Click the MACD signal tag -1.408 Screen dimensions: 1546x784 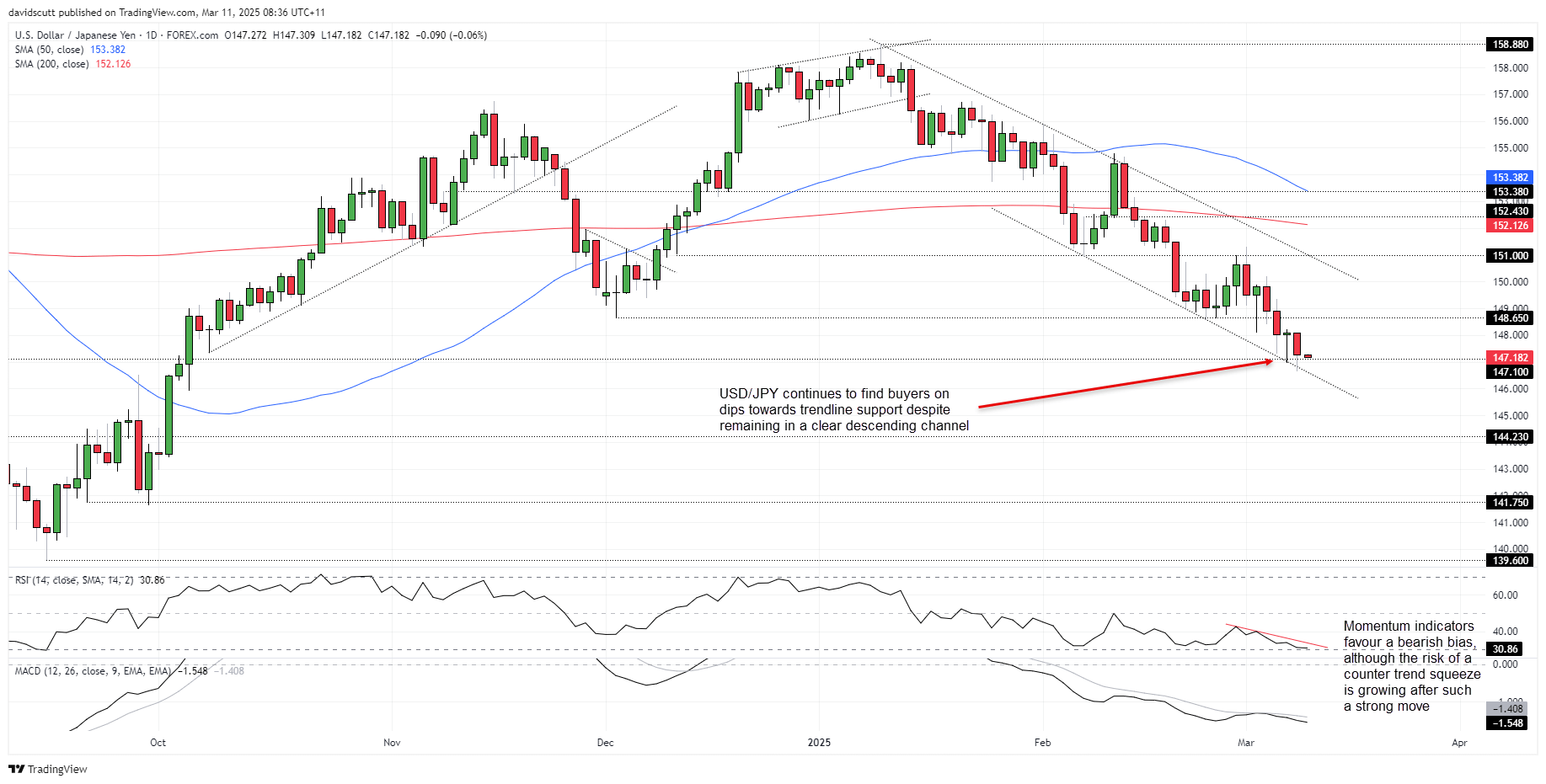click(1507, 709)
